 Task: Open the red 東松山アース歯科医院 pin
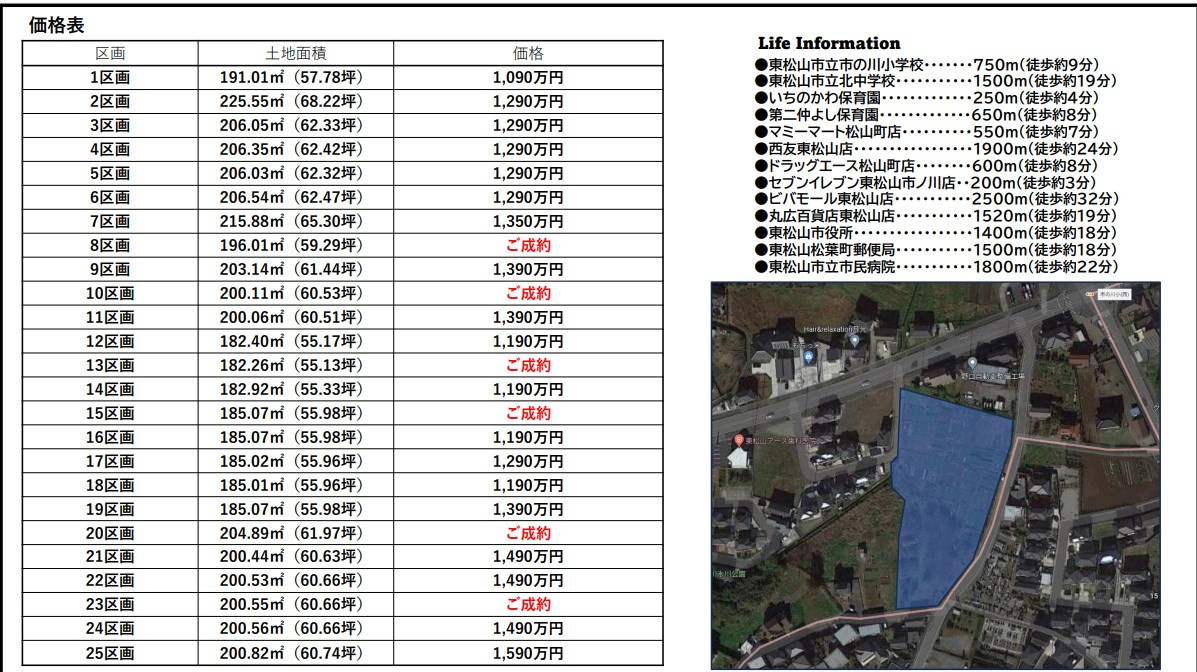pyautogui.click(x=739, y=441)
